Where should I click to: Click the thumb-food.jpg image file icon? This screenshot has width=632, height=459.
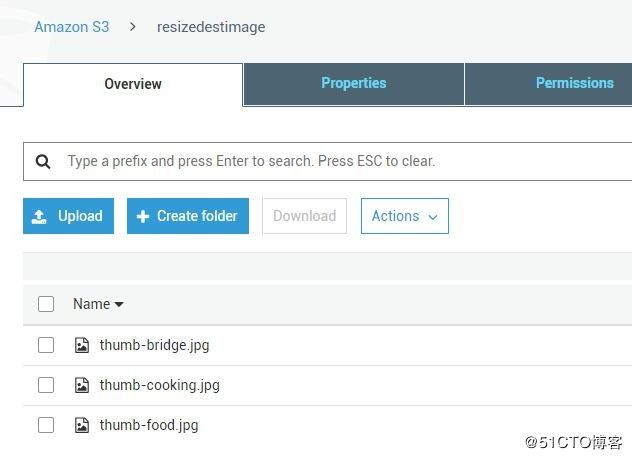tap(82, 425)
